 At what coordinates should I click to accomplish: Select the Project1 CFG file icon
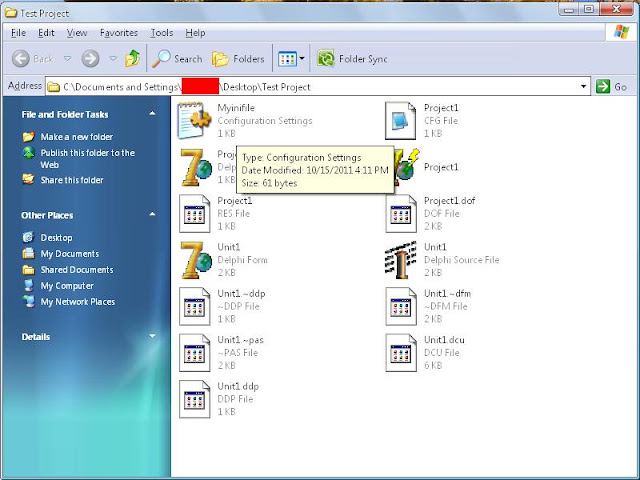coord(401,120)
